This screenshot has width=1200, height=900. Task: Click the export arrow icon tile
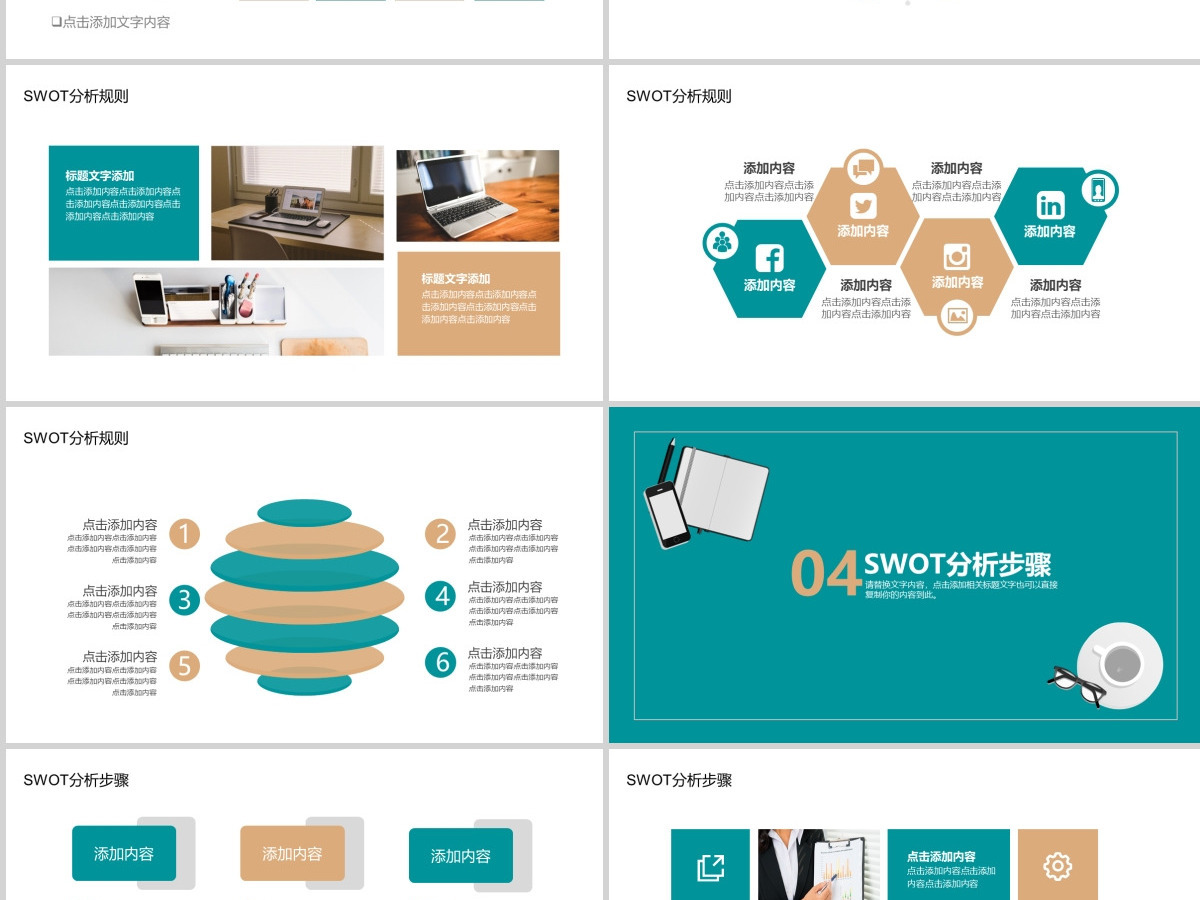[x=710, y=865]
